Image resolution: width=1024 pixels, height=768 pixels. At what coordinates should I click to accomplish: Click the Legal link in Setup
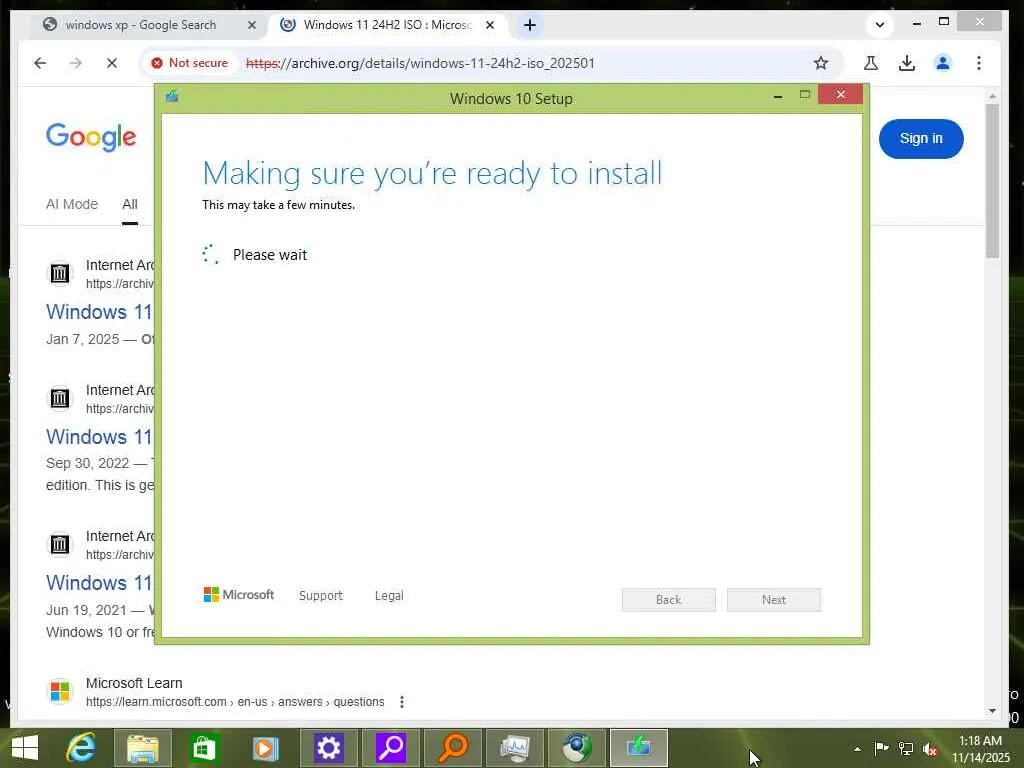389,596
